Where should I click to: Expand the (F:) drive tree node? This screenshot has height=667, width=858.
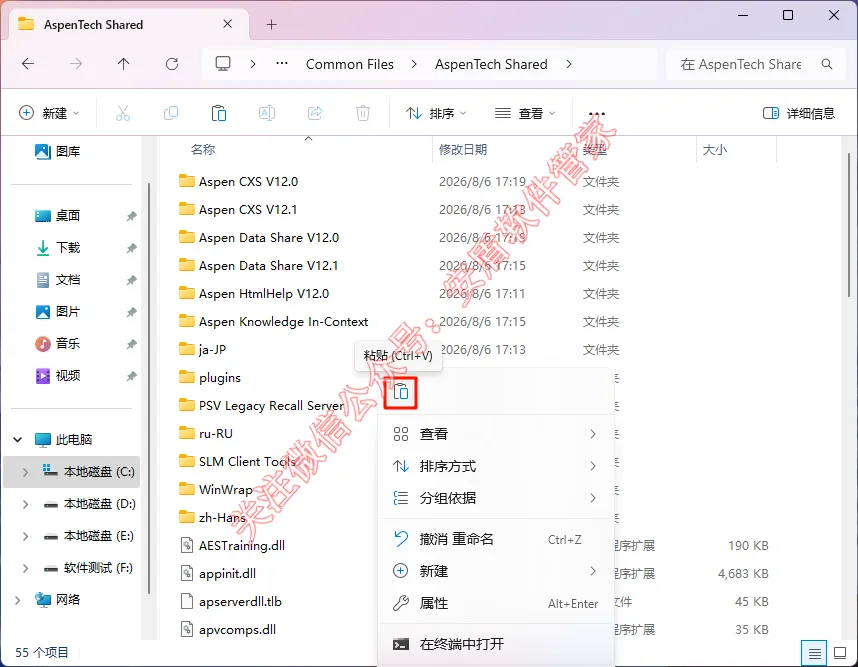coord(25,568)
